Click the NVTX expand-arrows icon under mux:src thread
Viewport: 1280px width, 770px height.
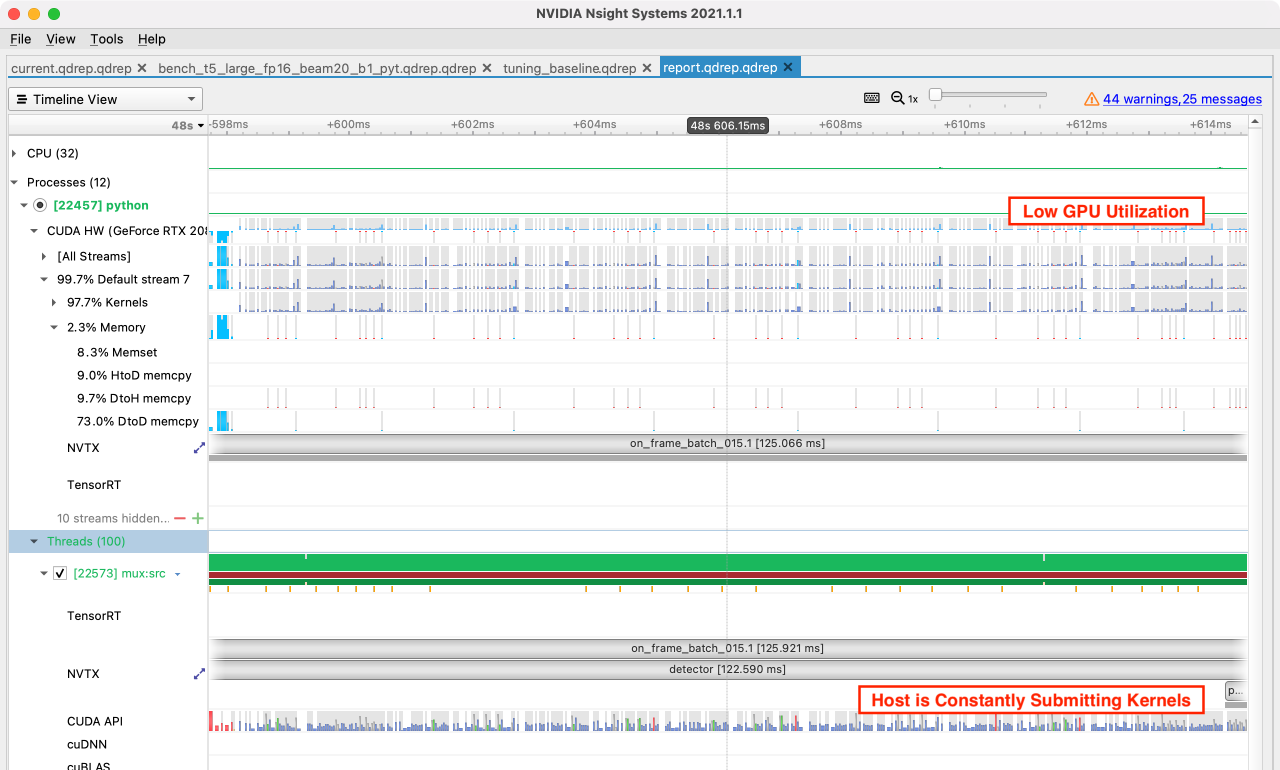click(x=199, y=674)
